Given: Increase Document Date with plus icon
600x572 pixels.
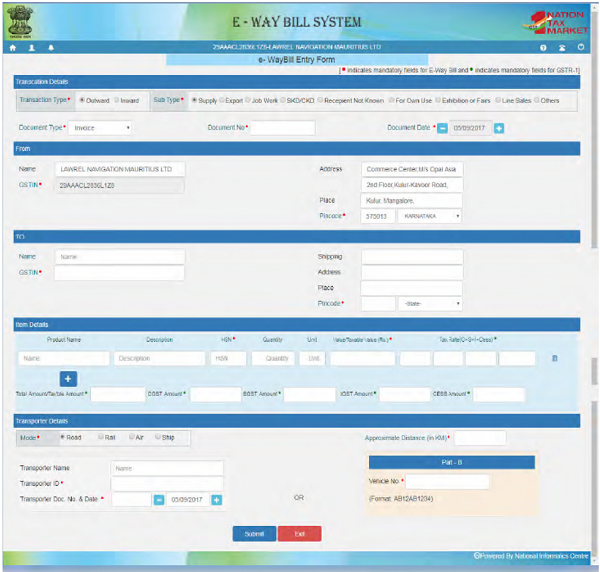Looking at the screenshot, I should [x=499, y=127].
